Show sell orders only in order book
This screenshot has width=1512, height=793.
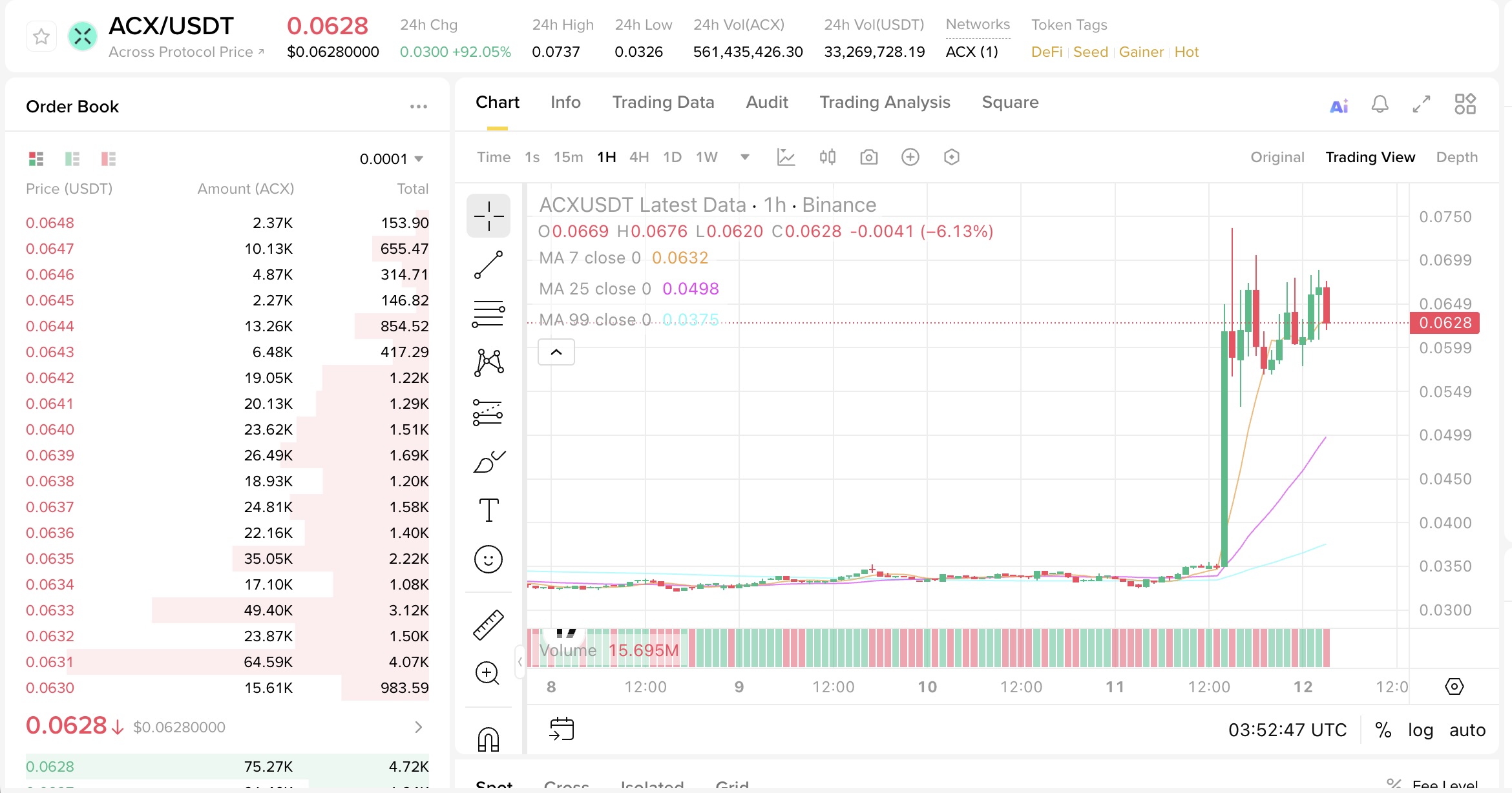109,159
